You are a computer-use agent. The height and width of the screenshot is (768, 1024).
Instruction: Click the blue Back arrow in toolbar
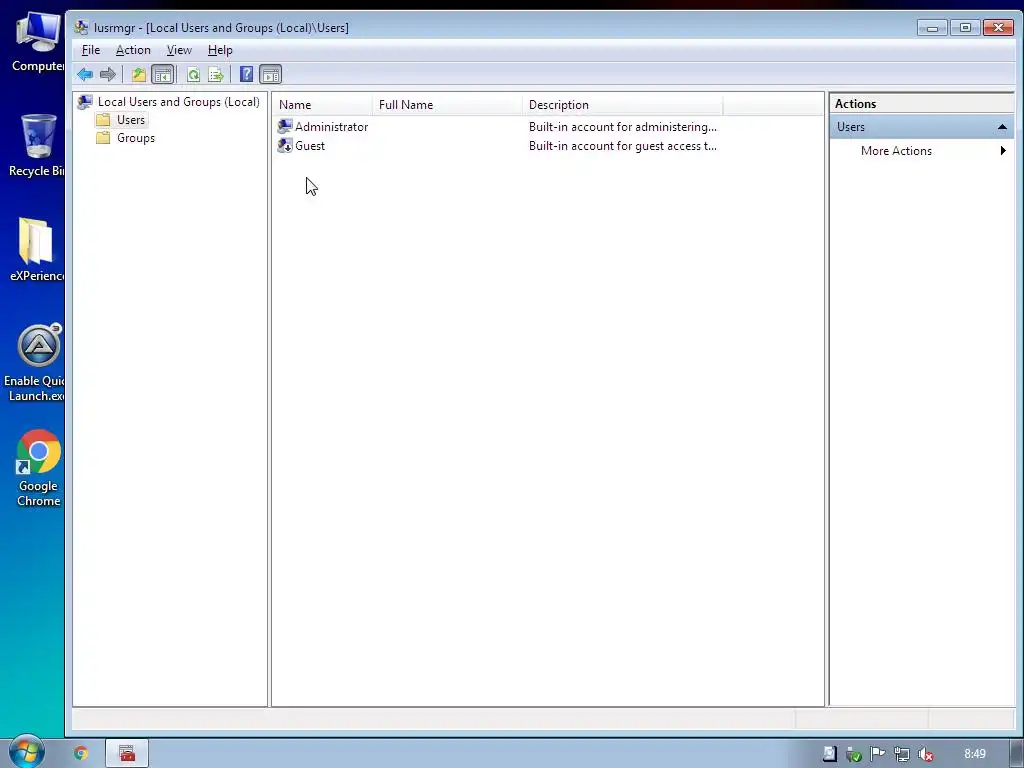point(85,74)
